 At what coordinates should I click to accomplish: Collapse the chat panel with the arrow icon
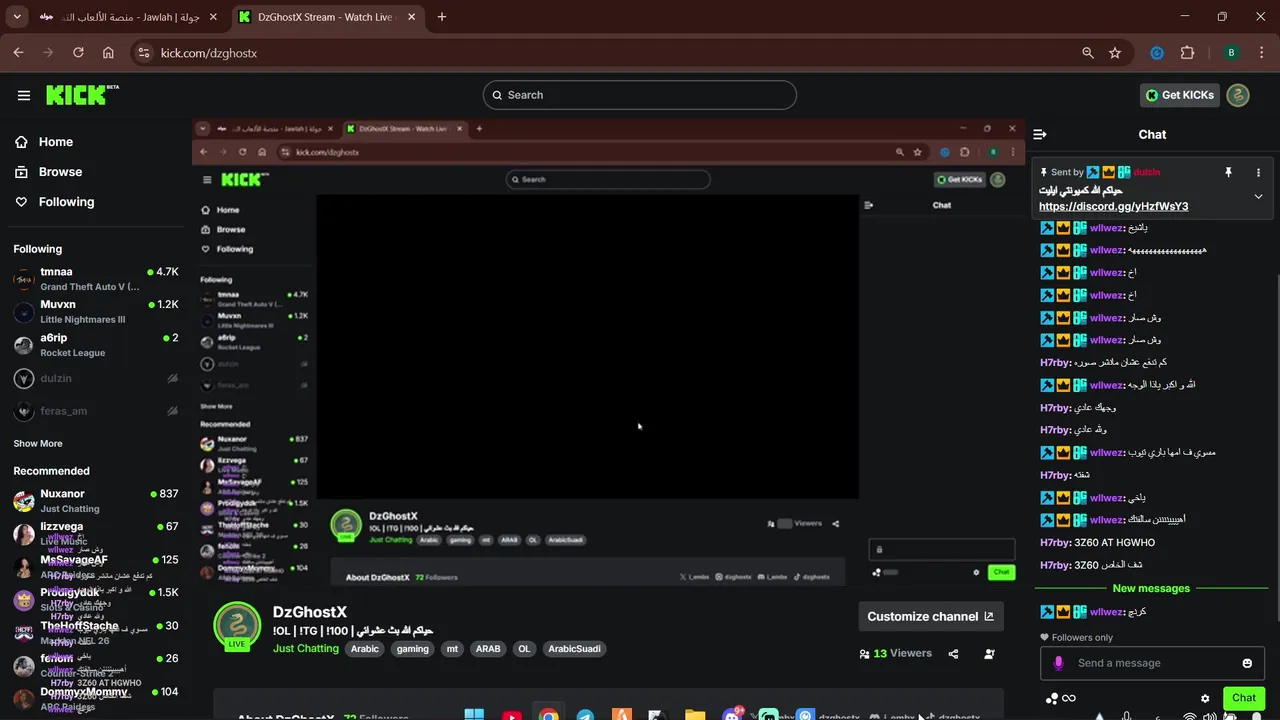[1040, 134]
